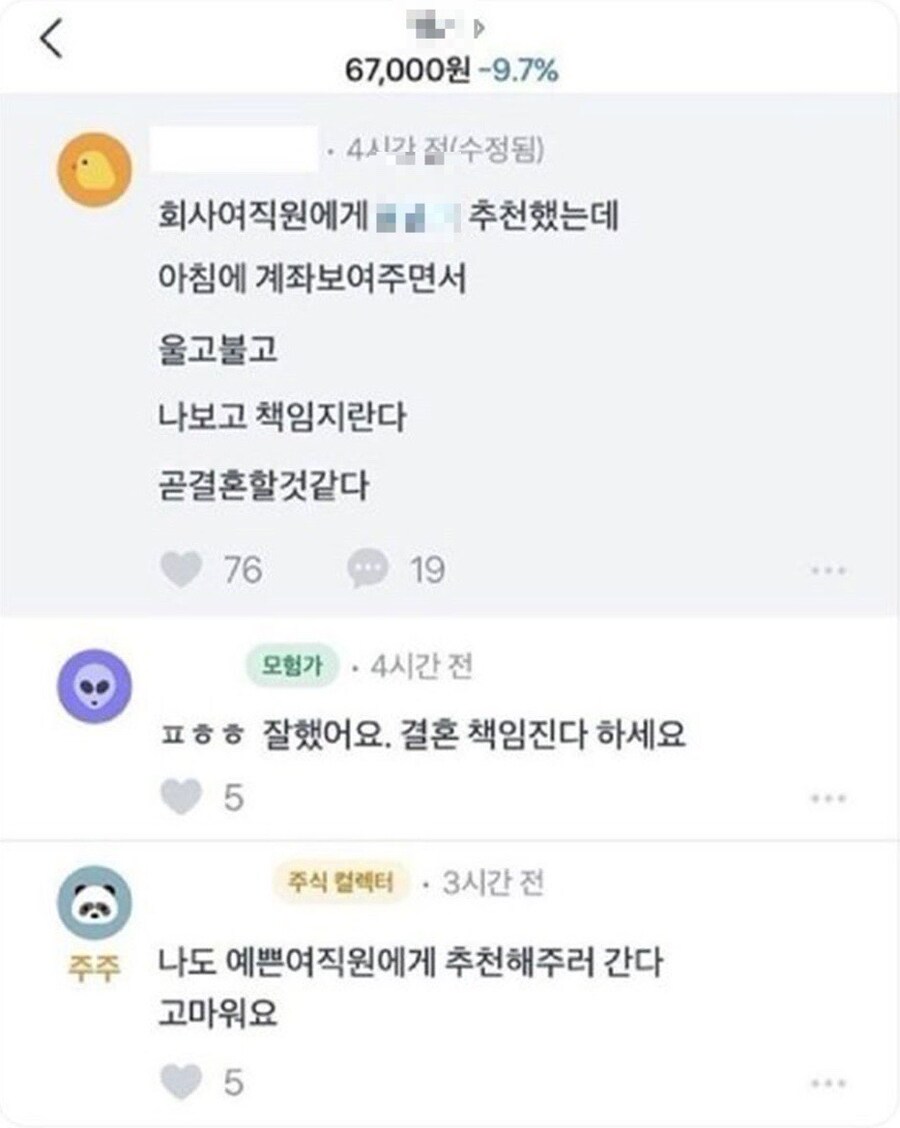
Task: Tap the back arrow at top left
Action: 51,38
